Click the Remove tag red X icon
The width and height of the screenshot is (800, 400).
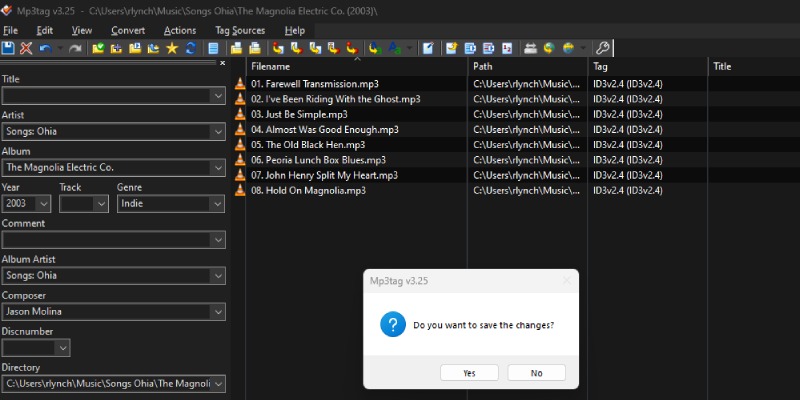click(x=26, y=48)
